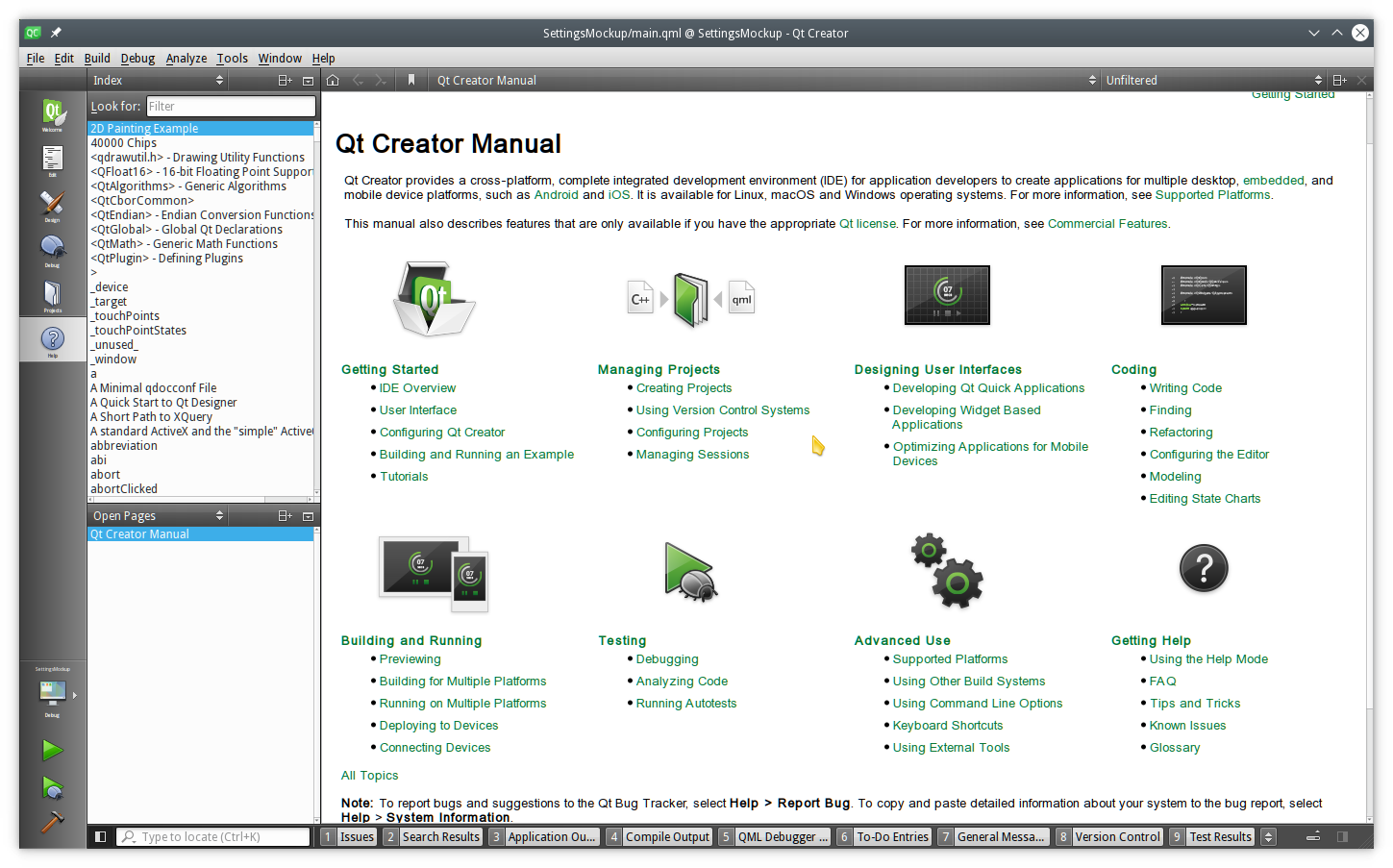This screenshot has height=868, width=1393.
Task: Open the Supported Platforms link in intro
Action: pos(1212,195)
